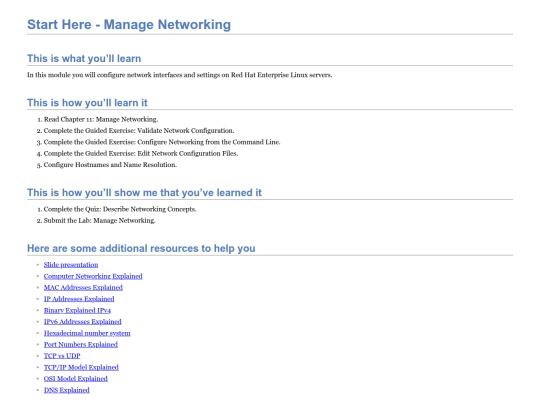Viewport: 540px width, 405px height.
Task: Click 'Validate Network Configuration' guided exercise step
Action: [139, 131]
